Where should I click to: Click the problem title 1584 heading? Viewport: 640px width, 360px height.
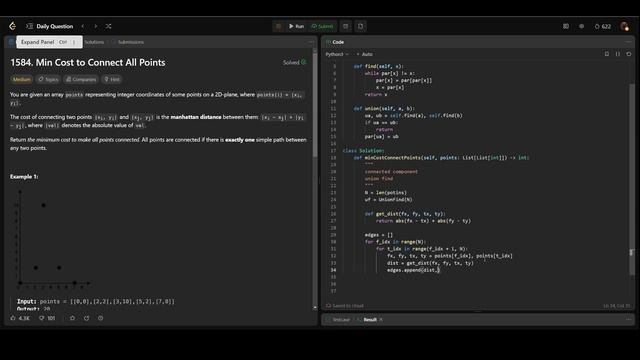(x=88, y=62)
